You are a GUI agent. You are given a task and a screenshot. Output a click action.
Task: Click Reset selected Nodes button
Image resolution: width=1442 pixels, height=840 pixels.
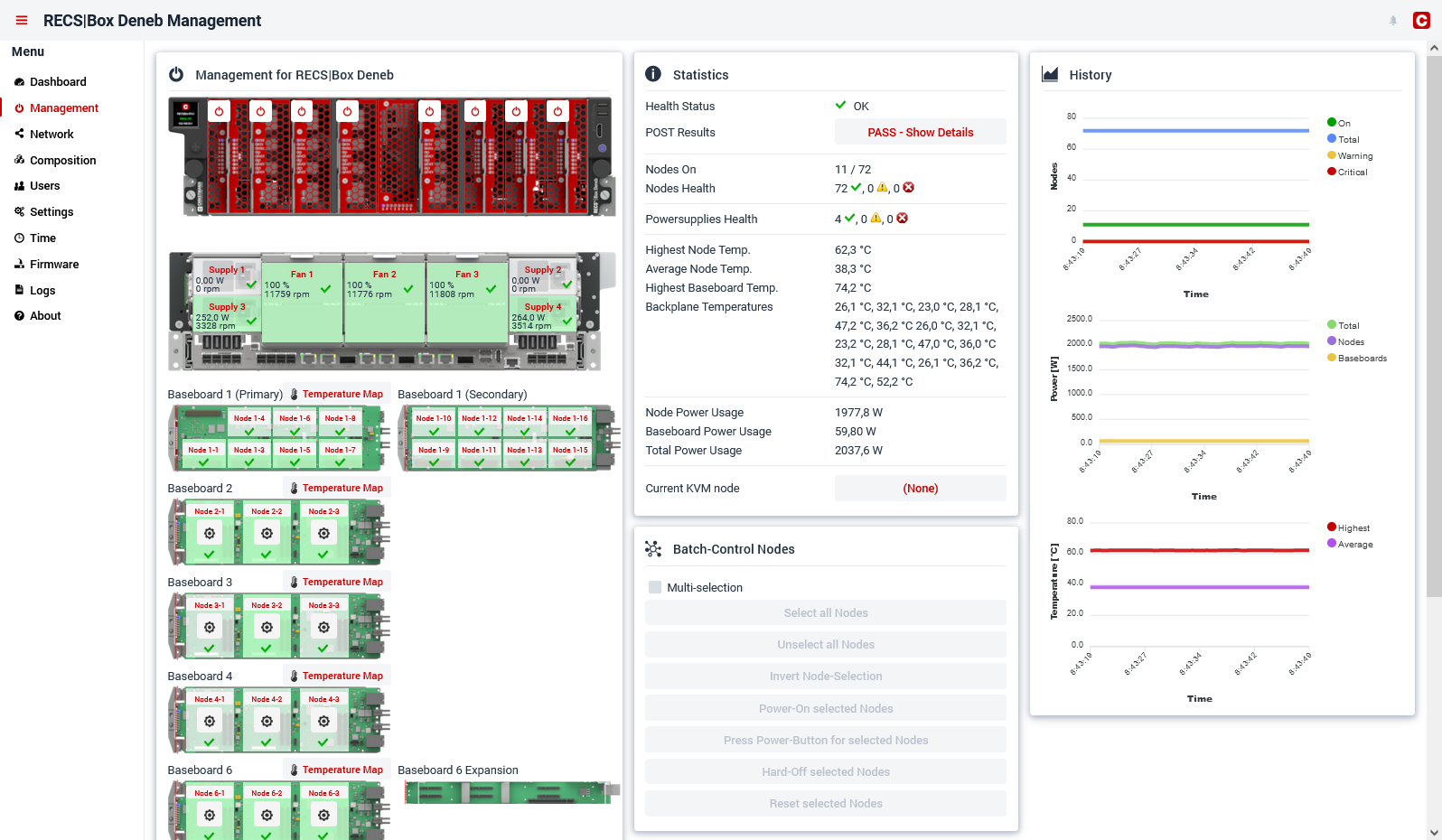(x=826, y=803)
